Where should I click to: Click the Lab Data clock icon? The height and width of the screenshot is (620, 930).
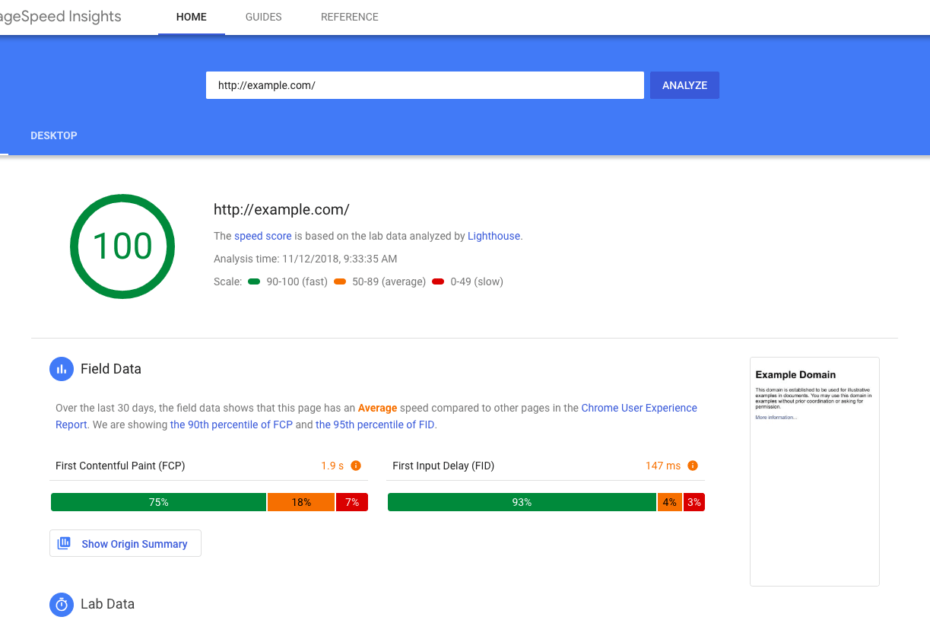tap(61, 604)
